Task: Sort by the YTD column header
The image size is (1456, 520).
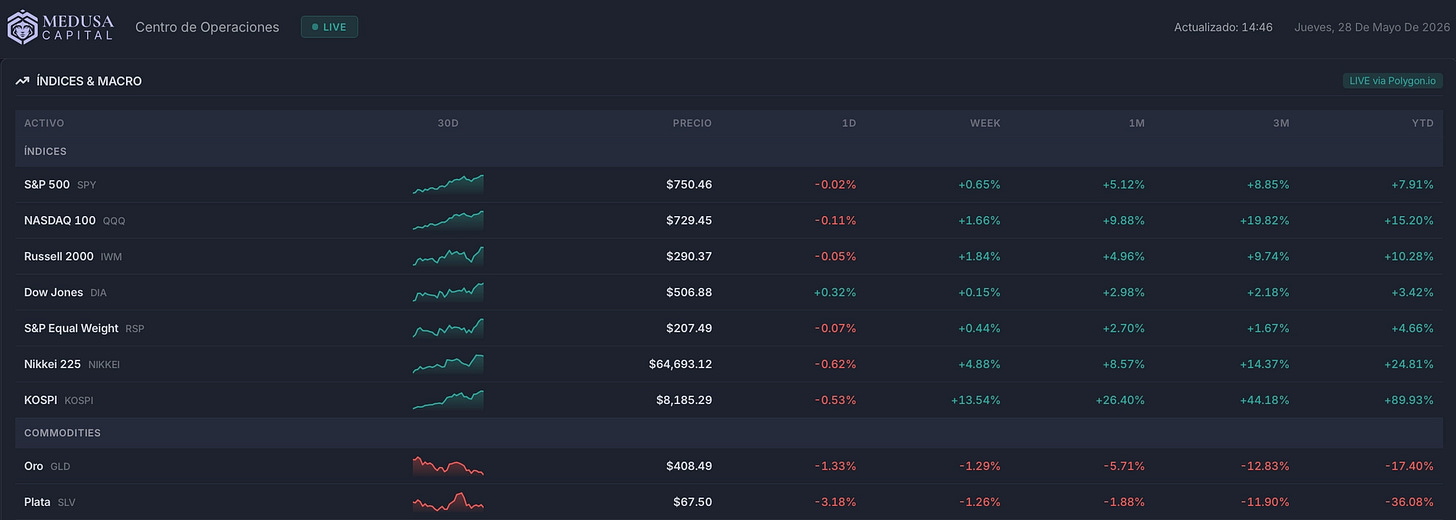Action: coord(1423,123)
